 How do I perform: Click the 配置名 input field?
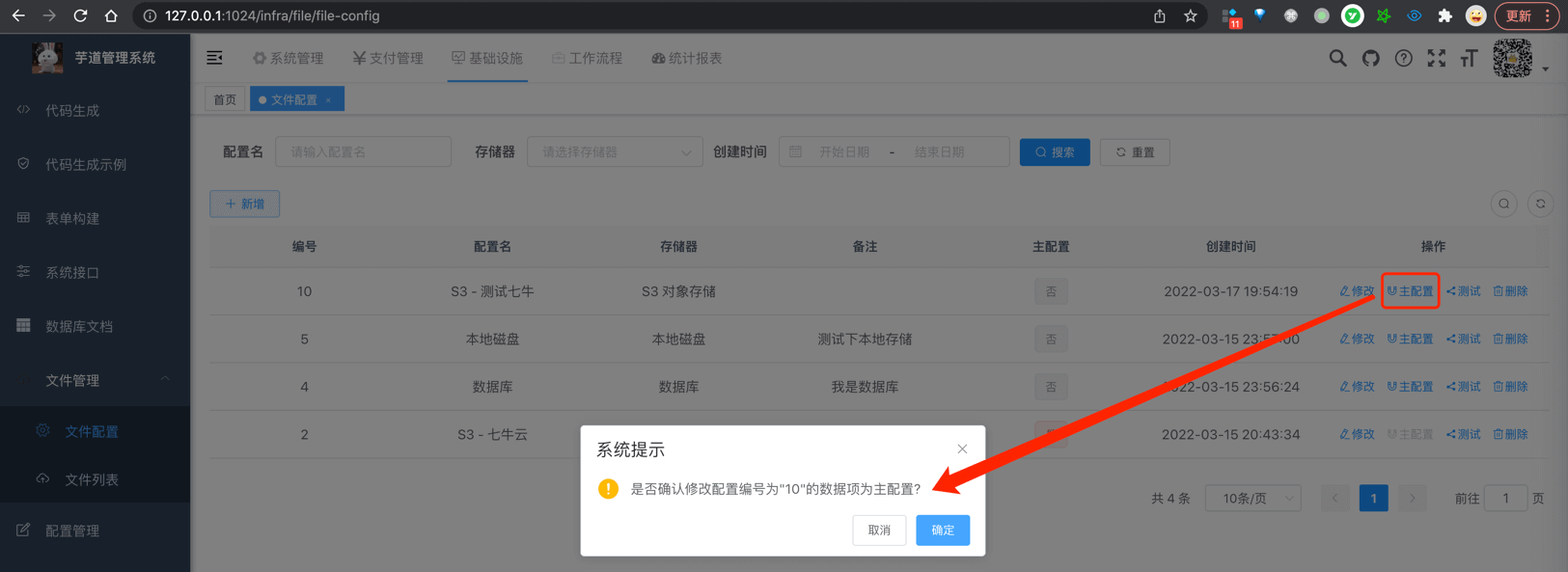click(x=363, y=152)
